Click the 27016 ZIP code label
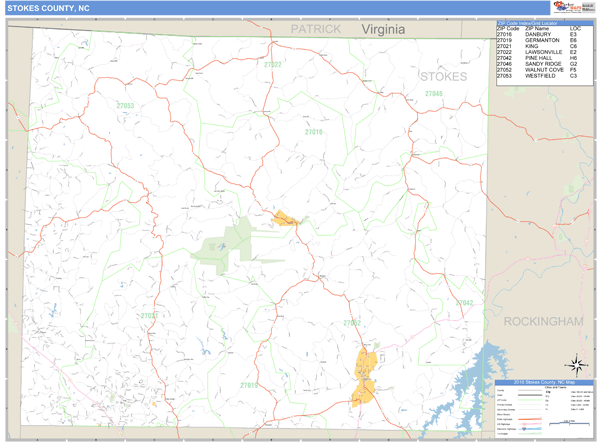 pos(314,132)
